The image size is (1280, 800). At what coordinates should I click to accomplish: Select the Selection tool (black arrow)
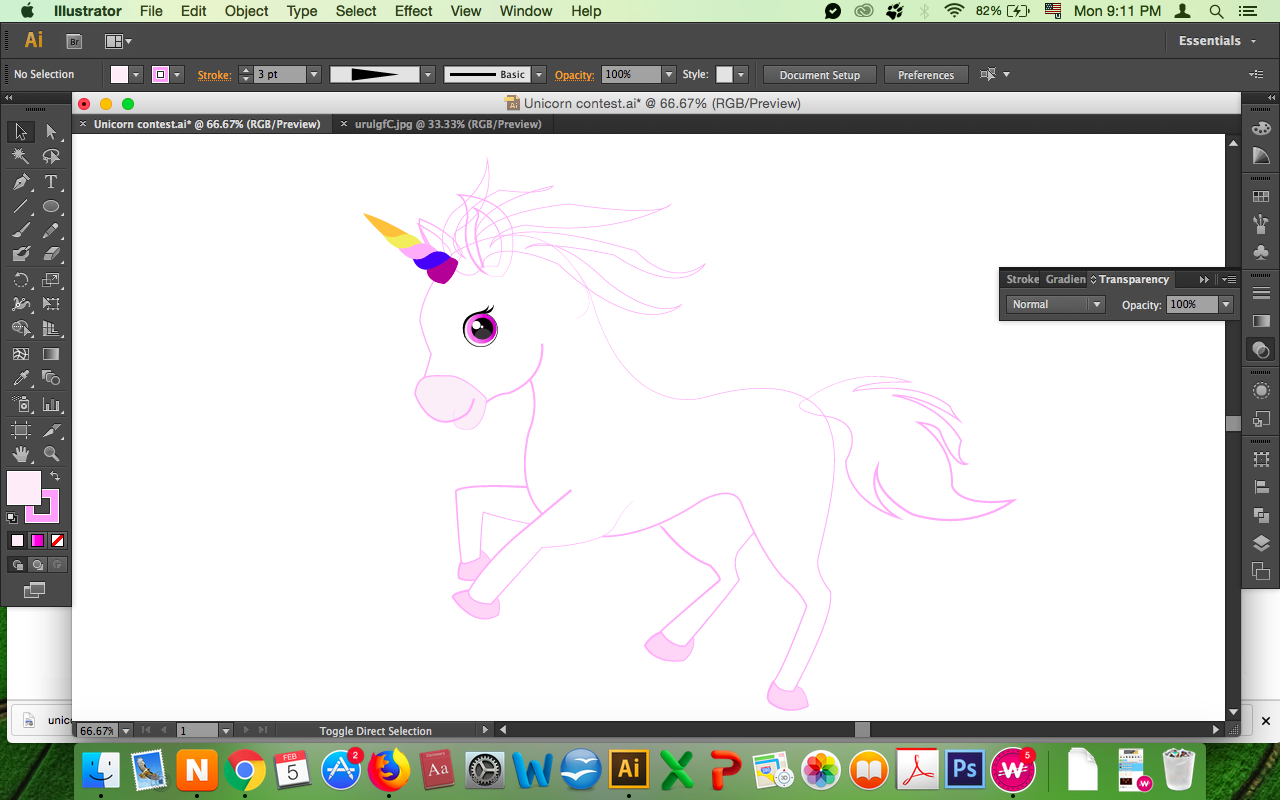click(x=20, y=132)
